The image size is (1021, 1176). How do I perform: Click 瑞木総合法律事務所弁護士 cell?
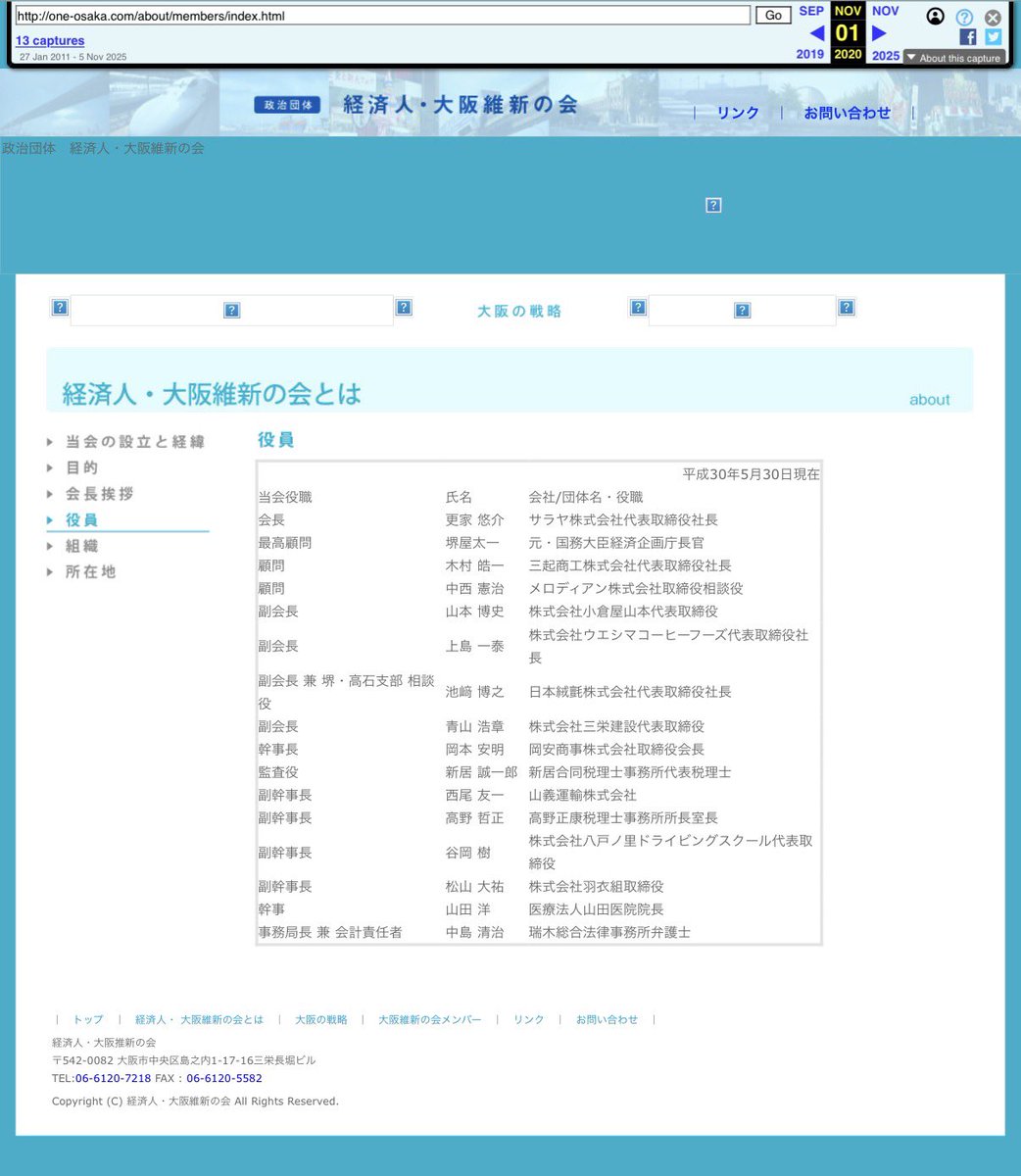point(609,932)
